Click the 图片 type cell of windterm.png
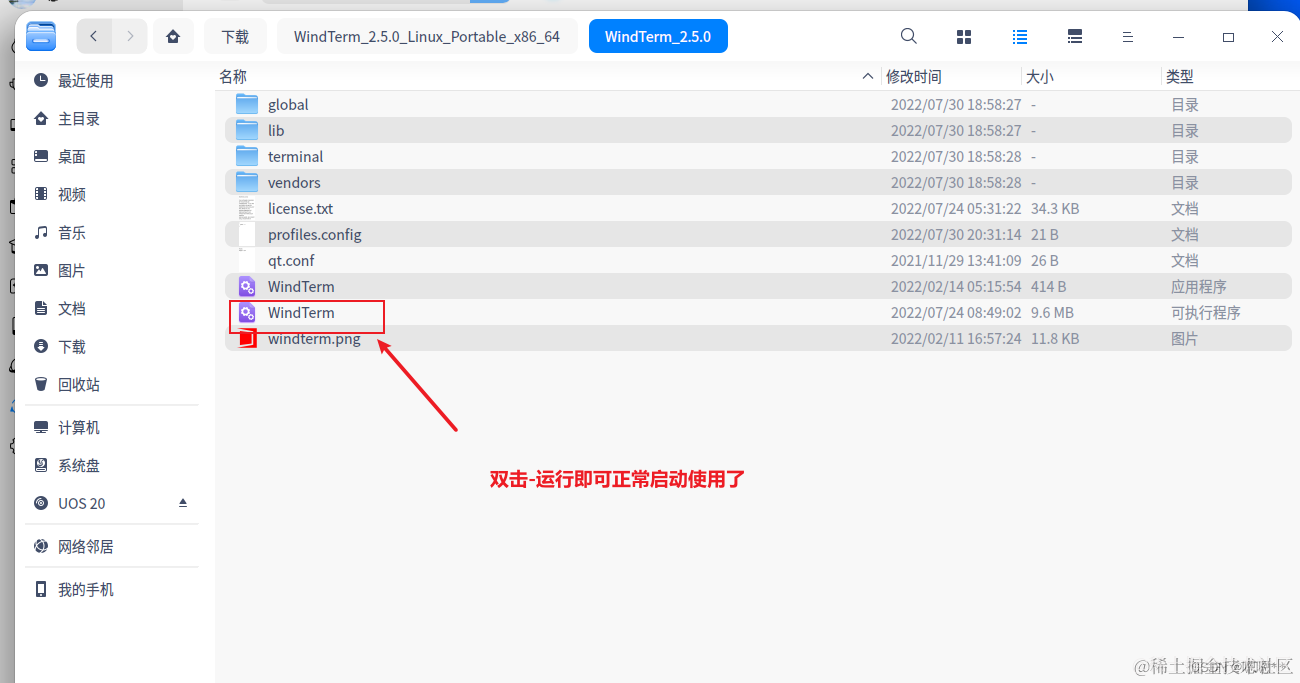Viewport: 1300px width, 683px height. point(1185,339)
